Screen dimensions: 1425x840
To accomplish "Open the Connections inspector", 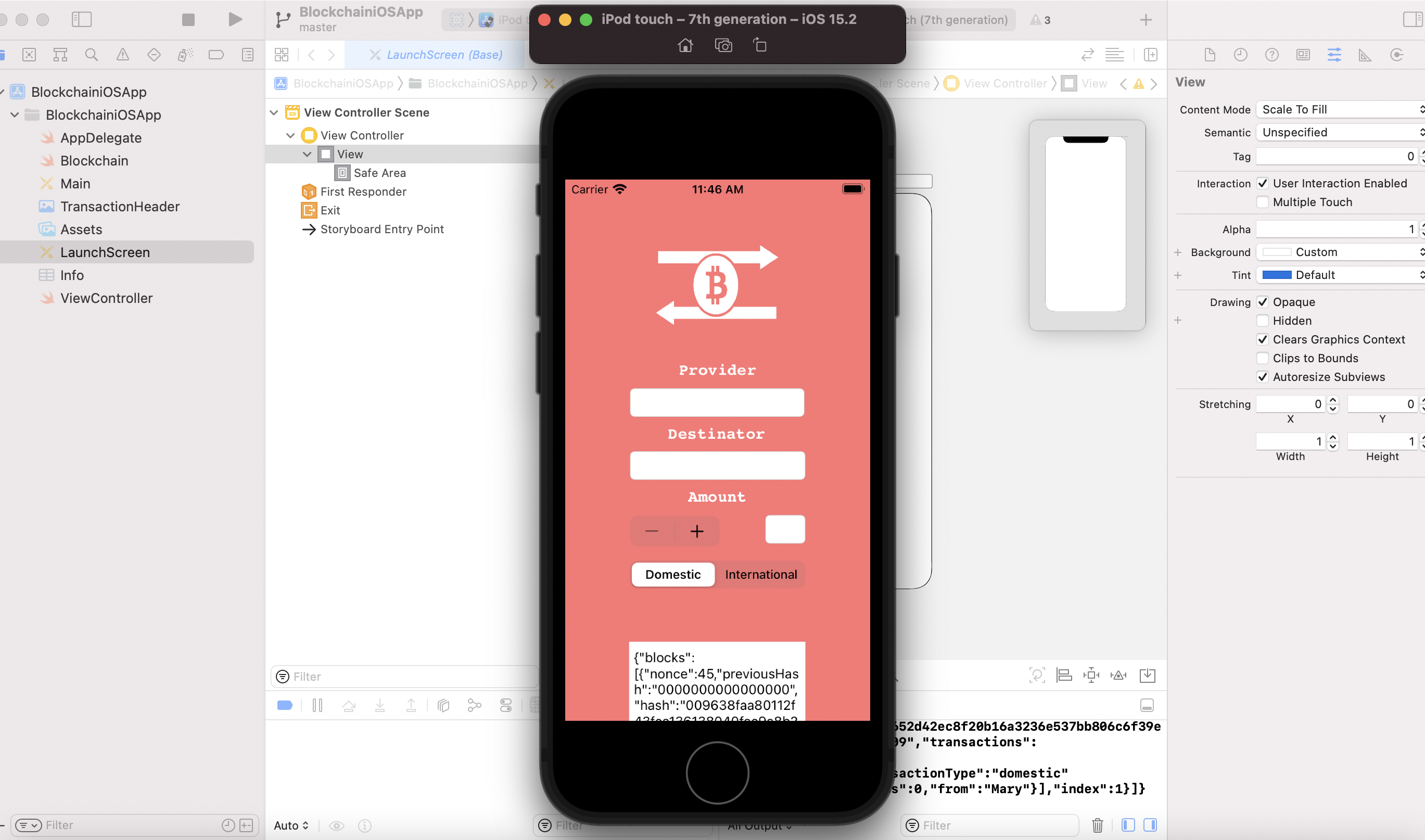I will tap(1396, 54).
